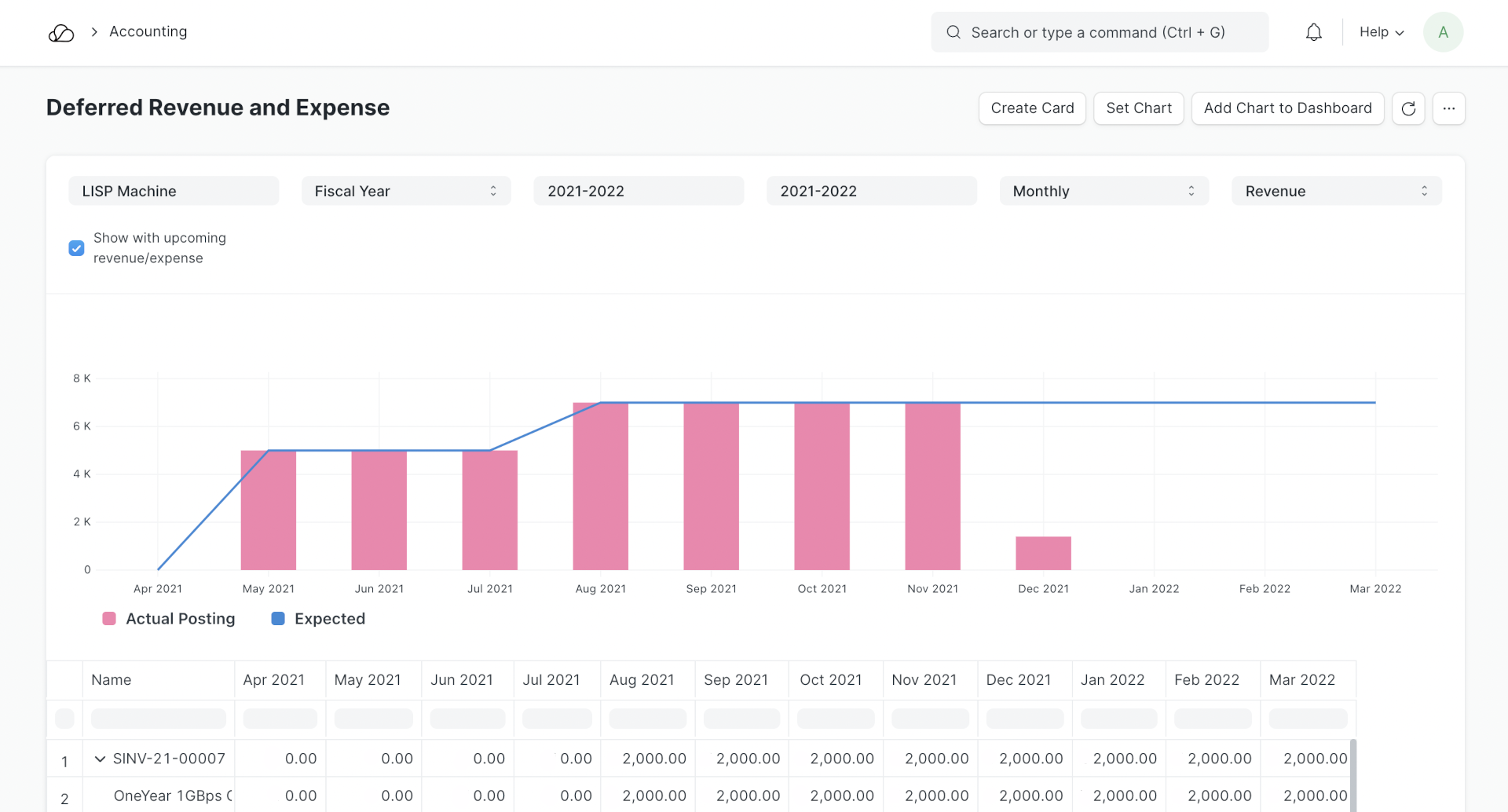This screenshot has width=1508, height=812.
Task: Click Add Chart to Dashboard
Action: [x=1287, y=108]
